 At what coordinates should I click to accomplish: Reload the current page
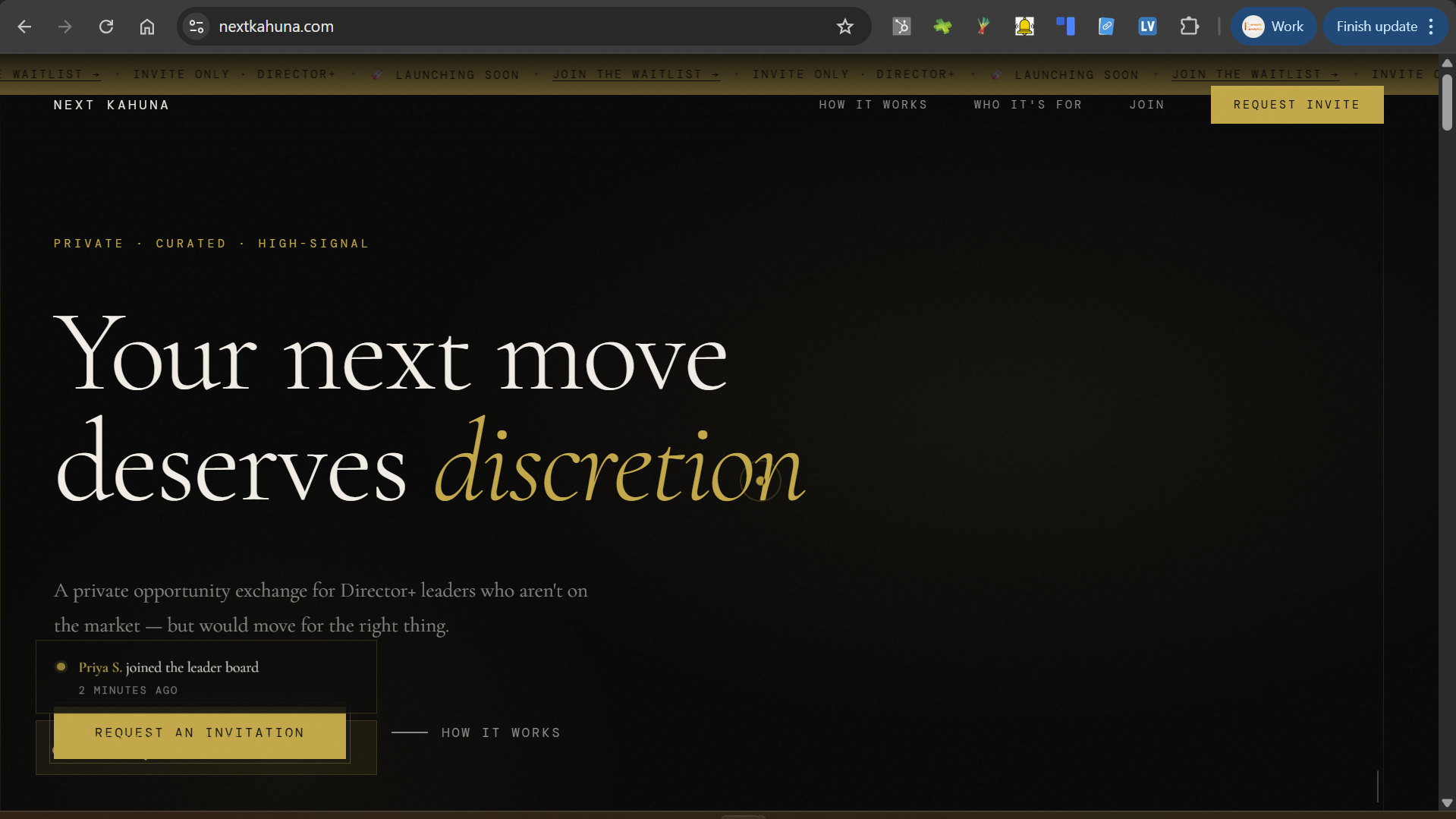tap(106, 27)
